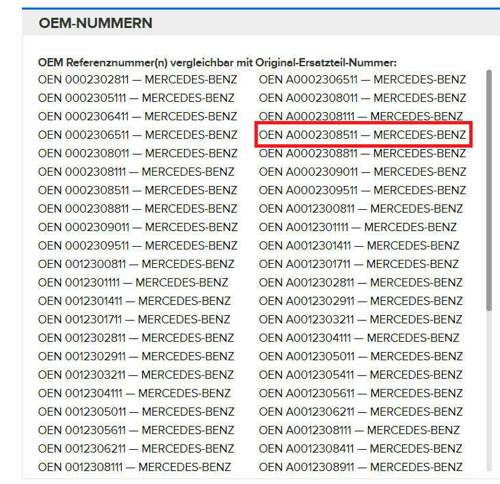Select OEN A0012301111 Mercedes-Benz entry
This screenshot has height=484, width=500.
coord(358,227)
